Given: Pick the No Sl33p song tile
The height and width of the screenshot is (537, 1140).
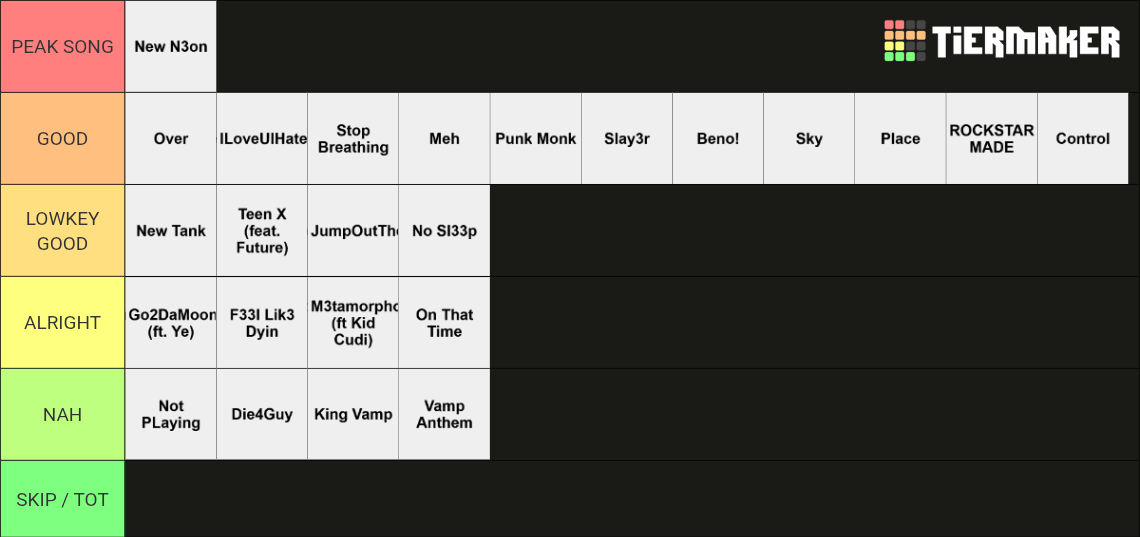Looking at the screenshot, I should [444, 230].
